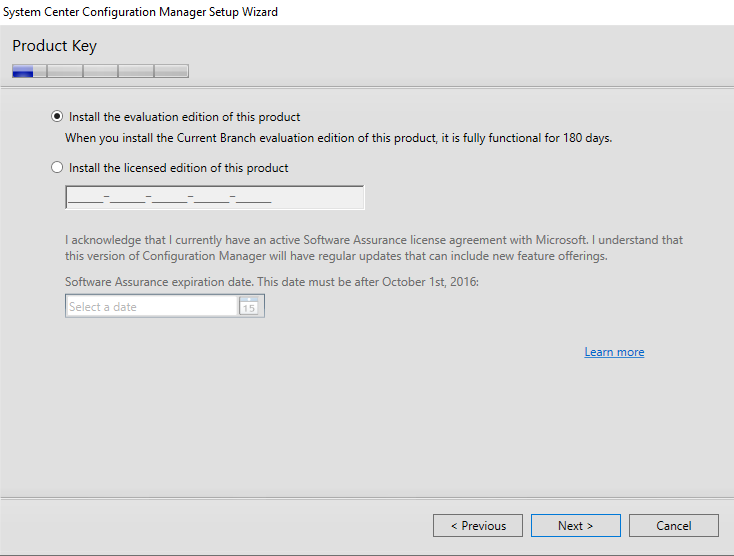The height and width of the screenshot is (556, 734).
Task: Click the Software Assurance acknowledgement text
Action: tap(374, 248)
